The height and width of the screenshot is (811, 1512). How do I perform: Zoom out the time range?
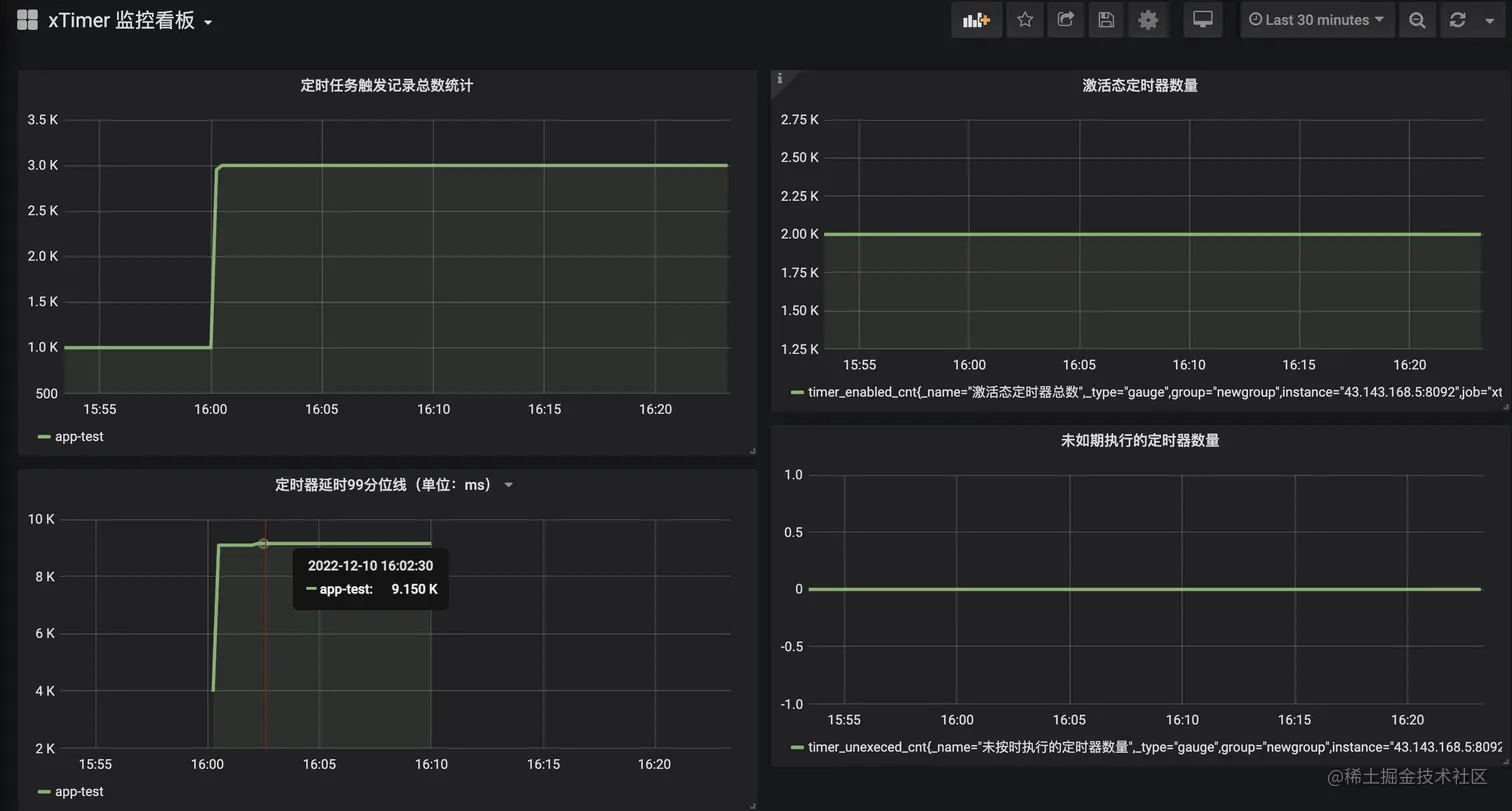click(x=1417, y=20)
